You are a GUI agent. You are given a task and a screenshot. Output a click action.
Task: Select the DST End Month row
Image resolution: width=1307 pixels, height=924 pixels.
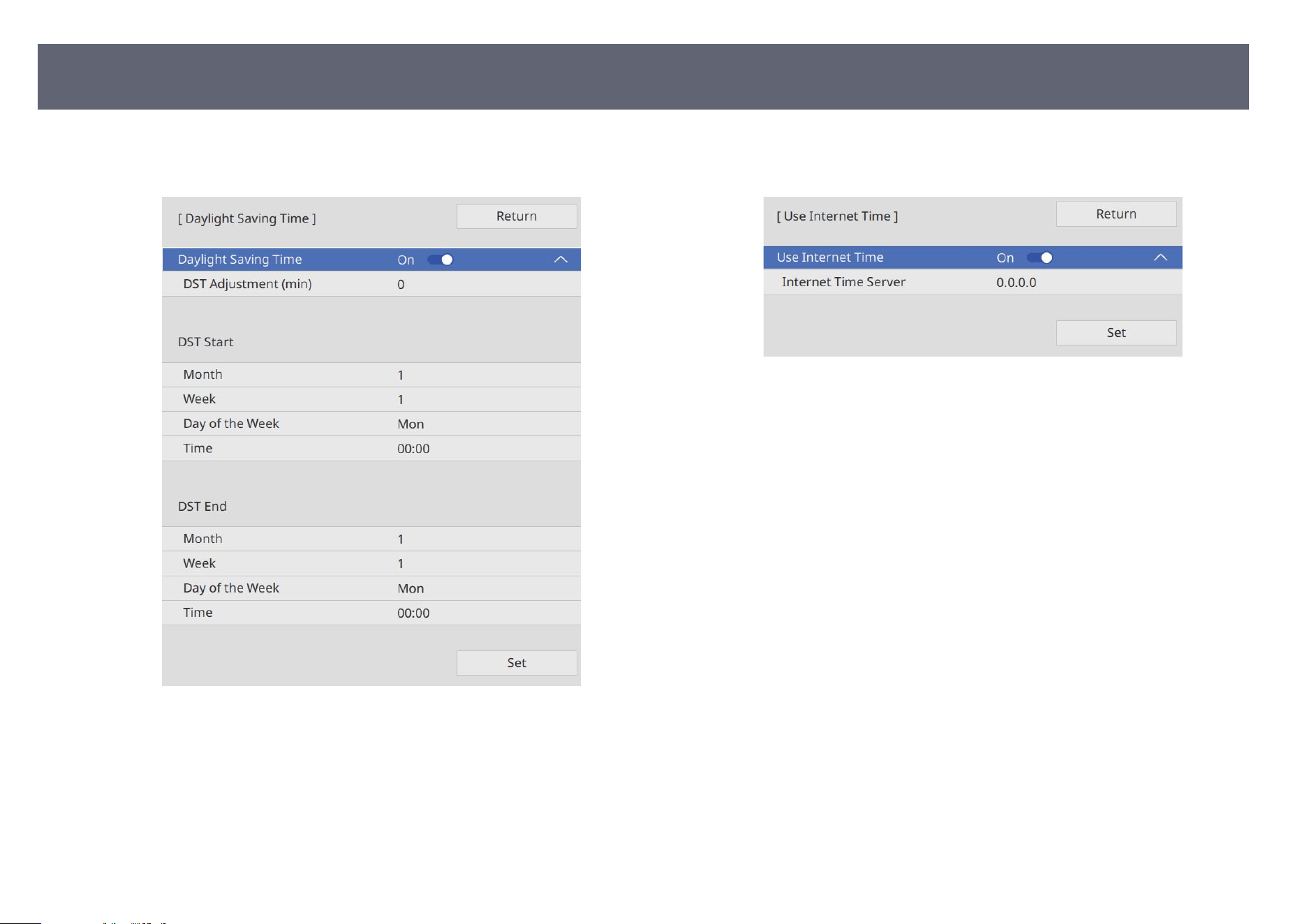point(371,539)
